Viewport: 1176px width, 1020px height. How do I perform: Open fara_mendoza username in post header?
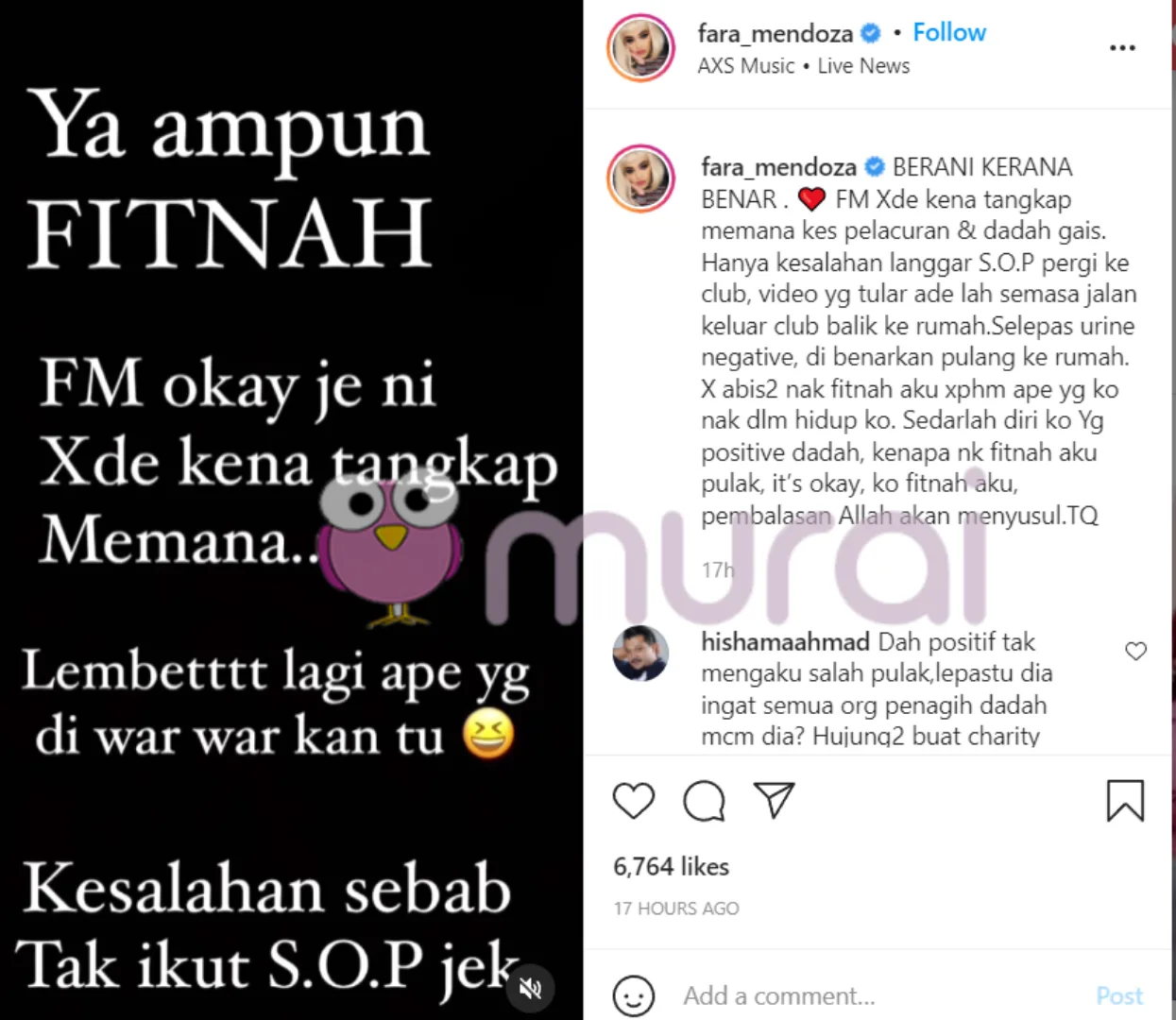775,34
